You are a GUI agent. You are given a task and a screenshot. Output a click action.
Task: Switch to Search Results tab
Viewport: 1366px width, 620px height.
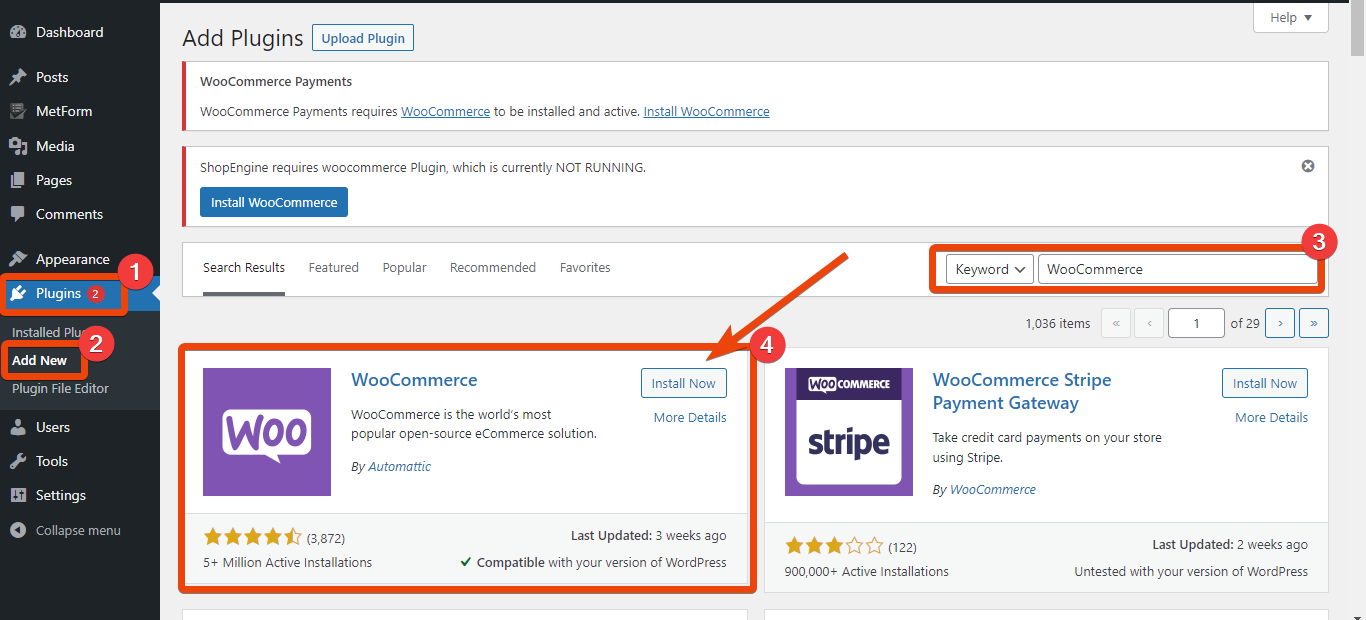[x=244, y=268]
